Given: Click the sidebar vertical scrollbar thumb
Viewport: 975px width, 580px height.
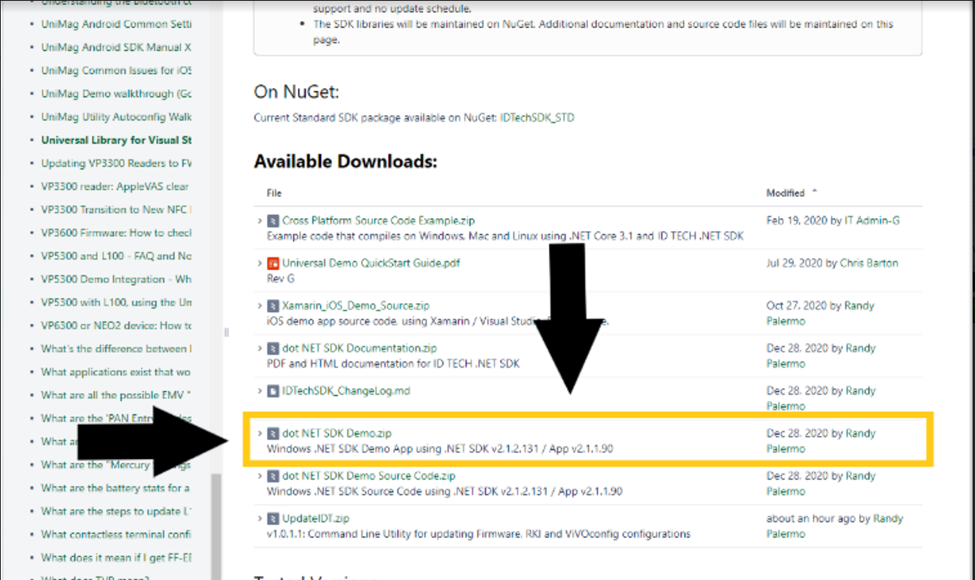Looking at the screenshot, I should [x=216, y=527].
